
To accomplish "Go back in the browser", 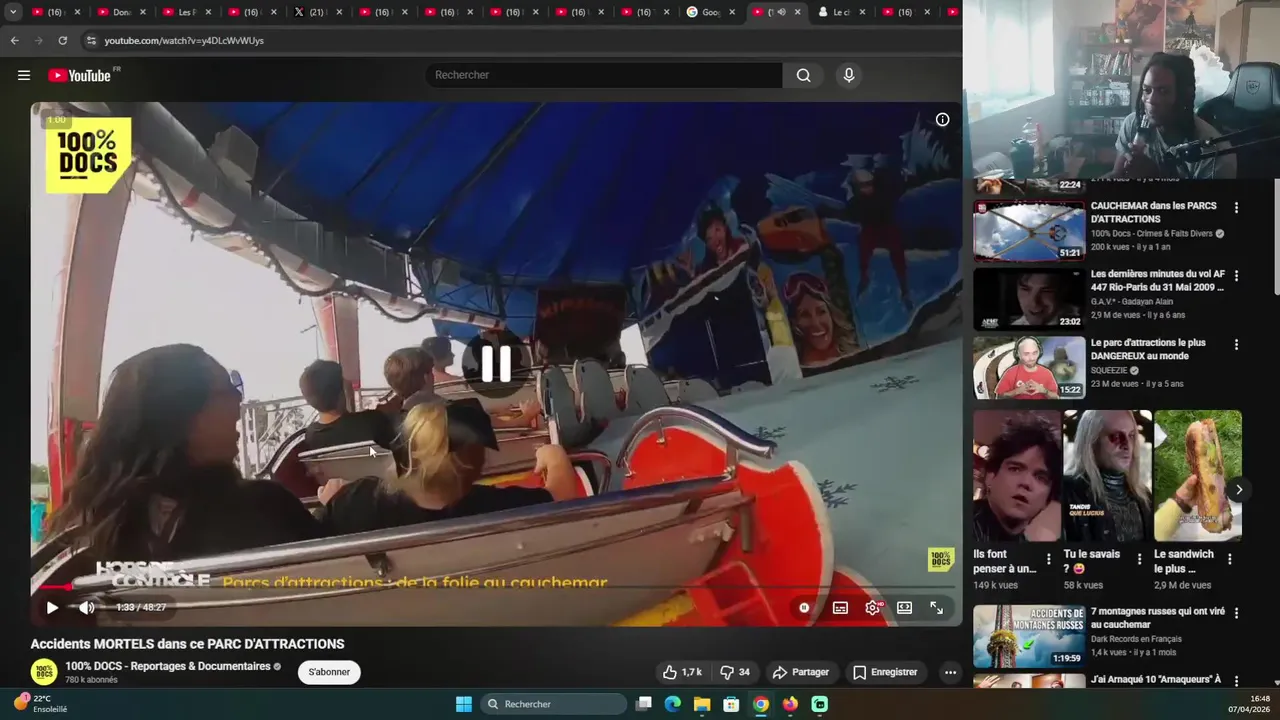I will [x=14, y=41].
